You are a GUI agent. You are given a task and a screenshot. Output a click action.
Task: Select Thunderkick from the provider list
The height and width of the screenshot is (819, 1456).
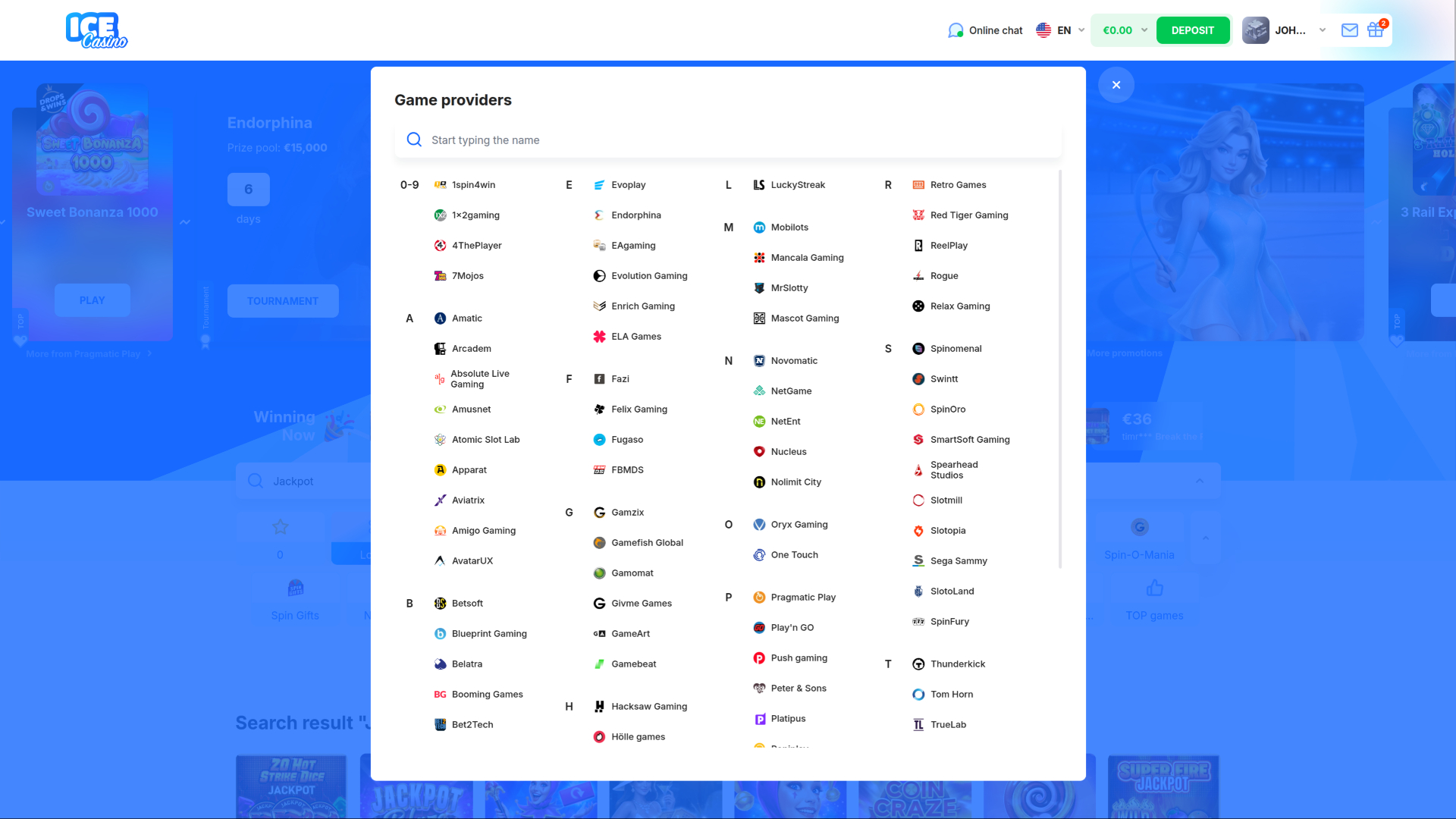point(957,664)
